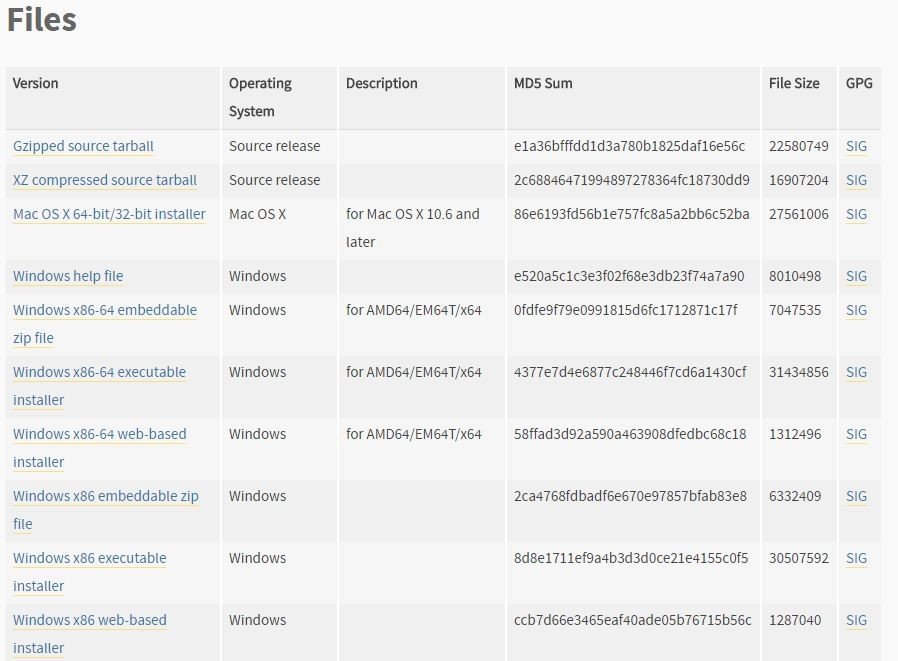Click file size 27561006

pos(798,214)
